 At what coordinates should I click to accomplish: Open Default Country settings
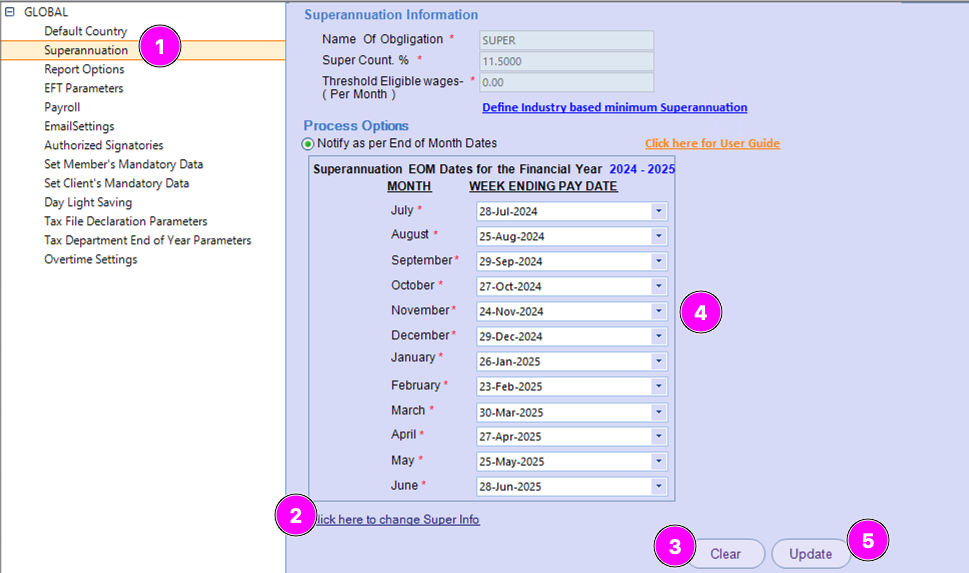(85, 31)
